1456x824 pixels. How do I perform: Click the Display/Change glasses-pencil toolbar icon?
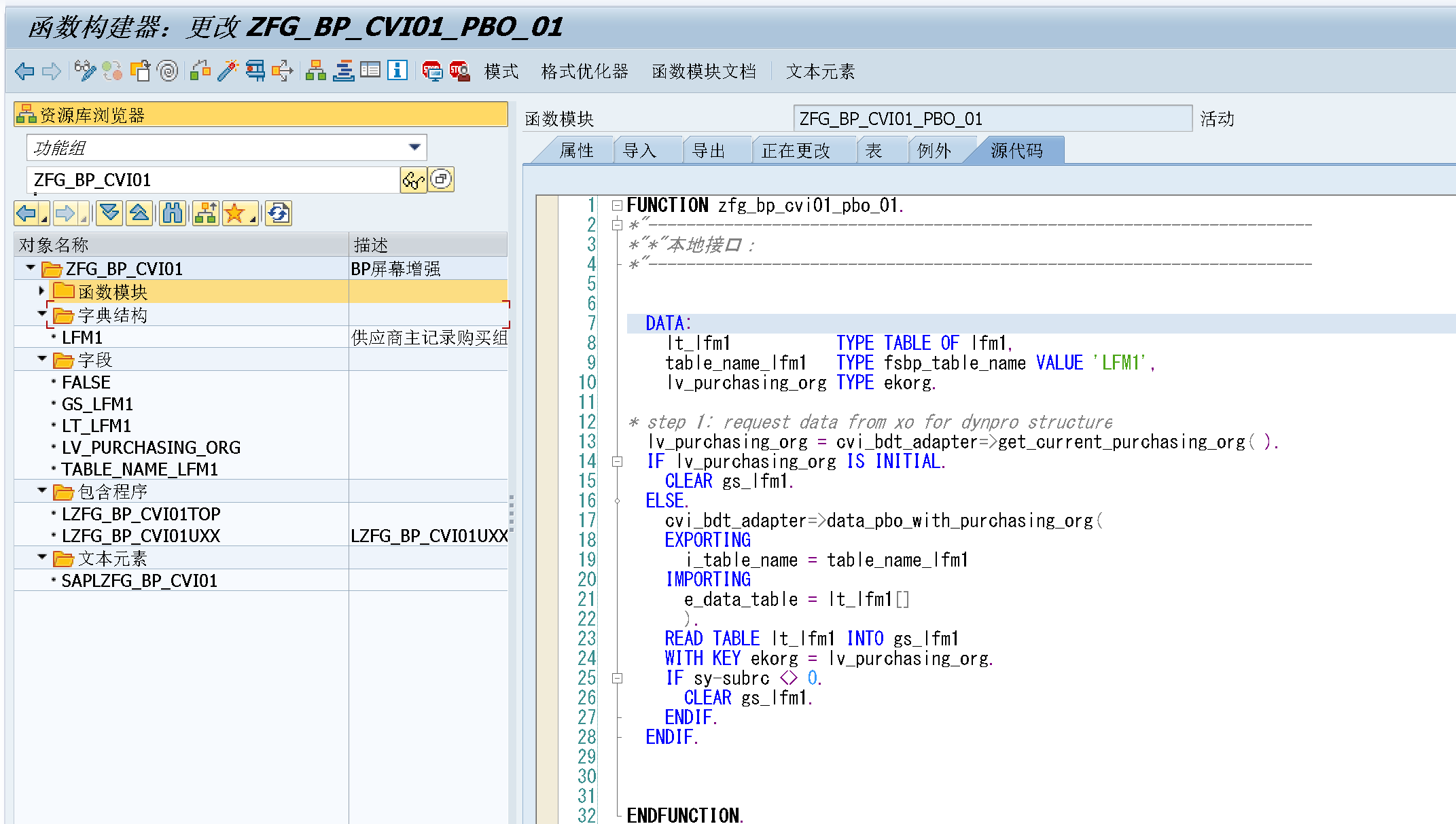(x=84, y=71)
